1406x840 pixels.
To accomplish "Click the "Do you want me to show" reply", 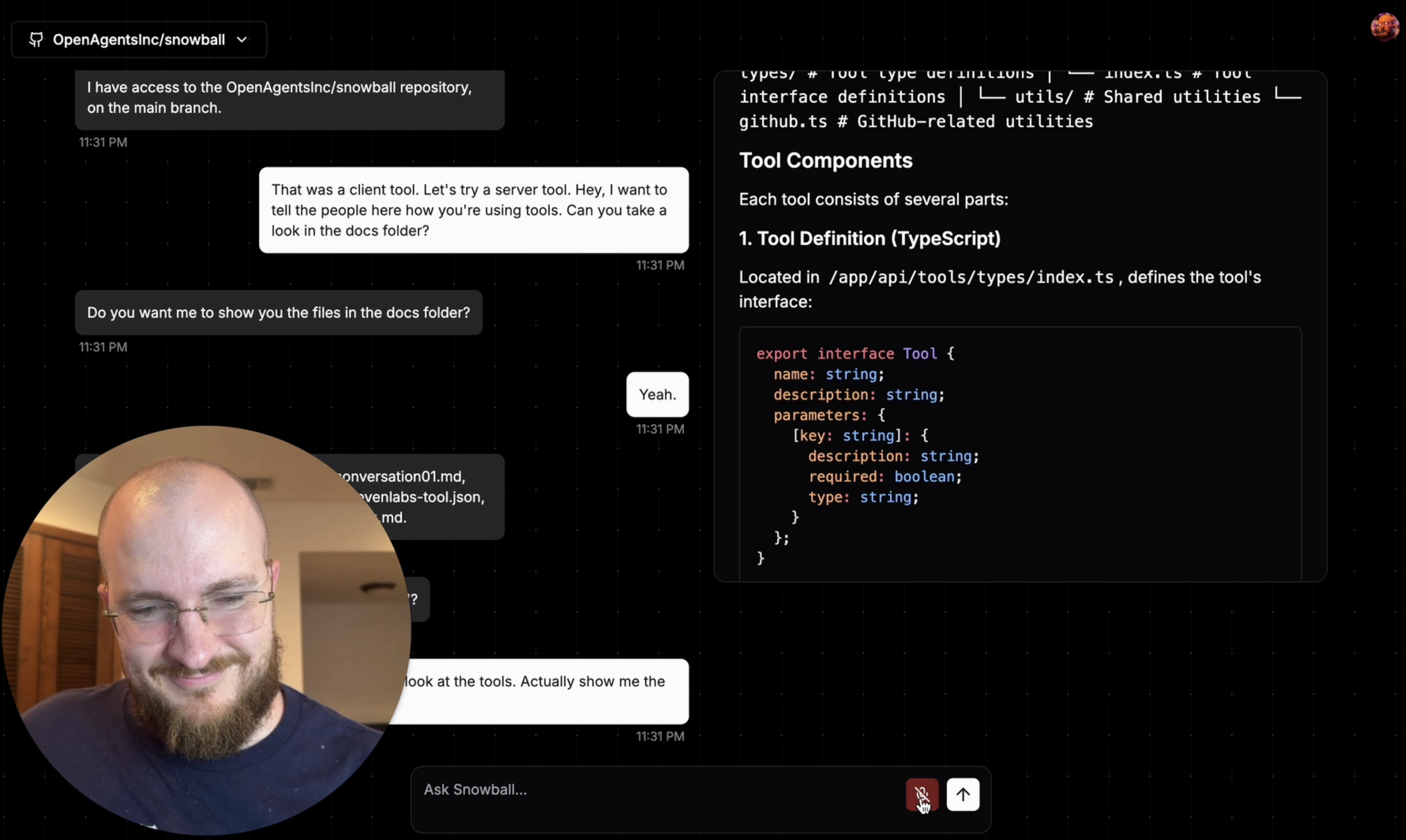I will pyautogui.click(x=278, y=312).
